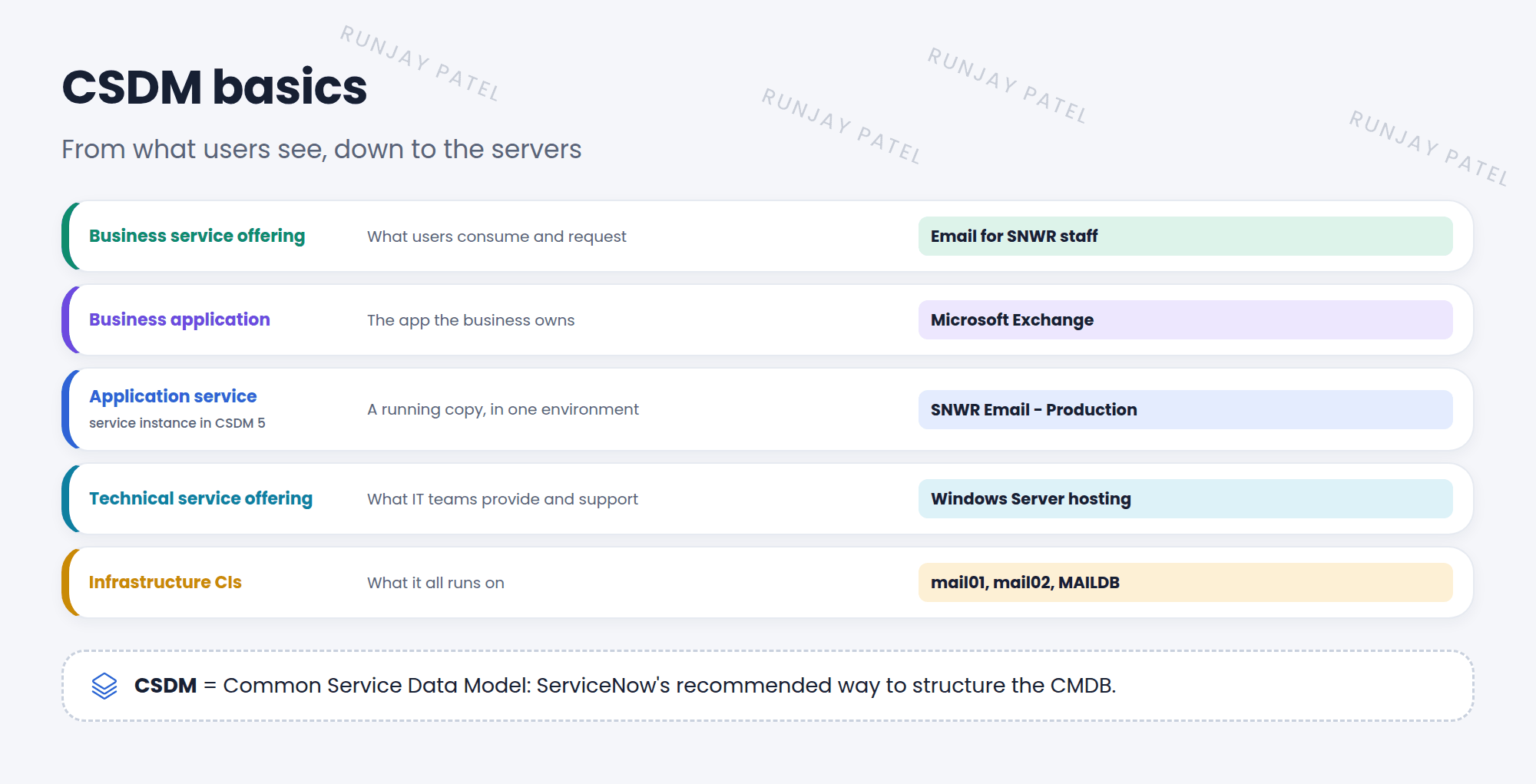Select the 'Application service' heading

(173, 396)
